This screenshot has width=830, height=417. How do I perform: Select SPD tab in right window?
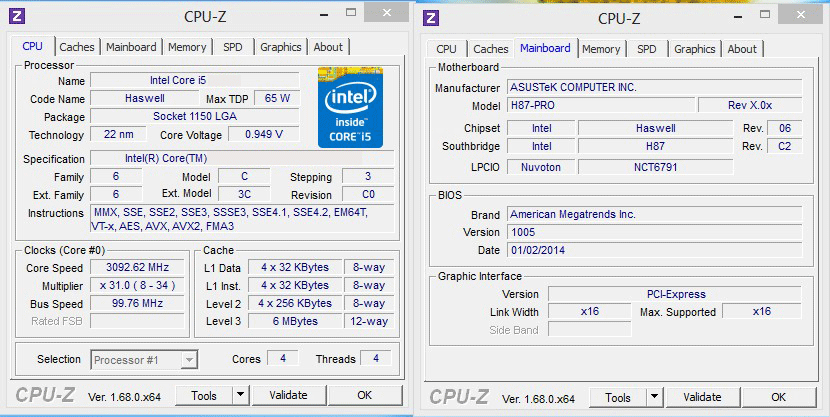pyautogui.click(x=646, y=49)
